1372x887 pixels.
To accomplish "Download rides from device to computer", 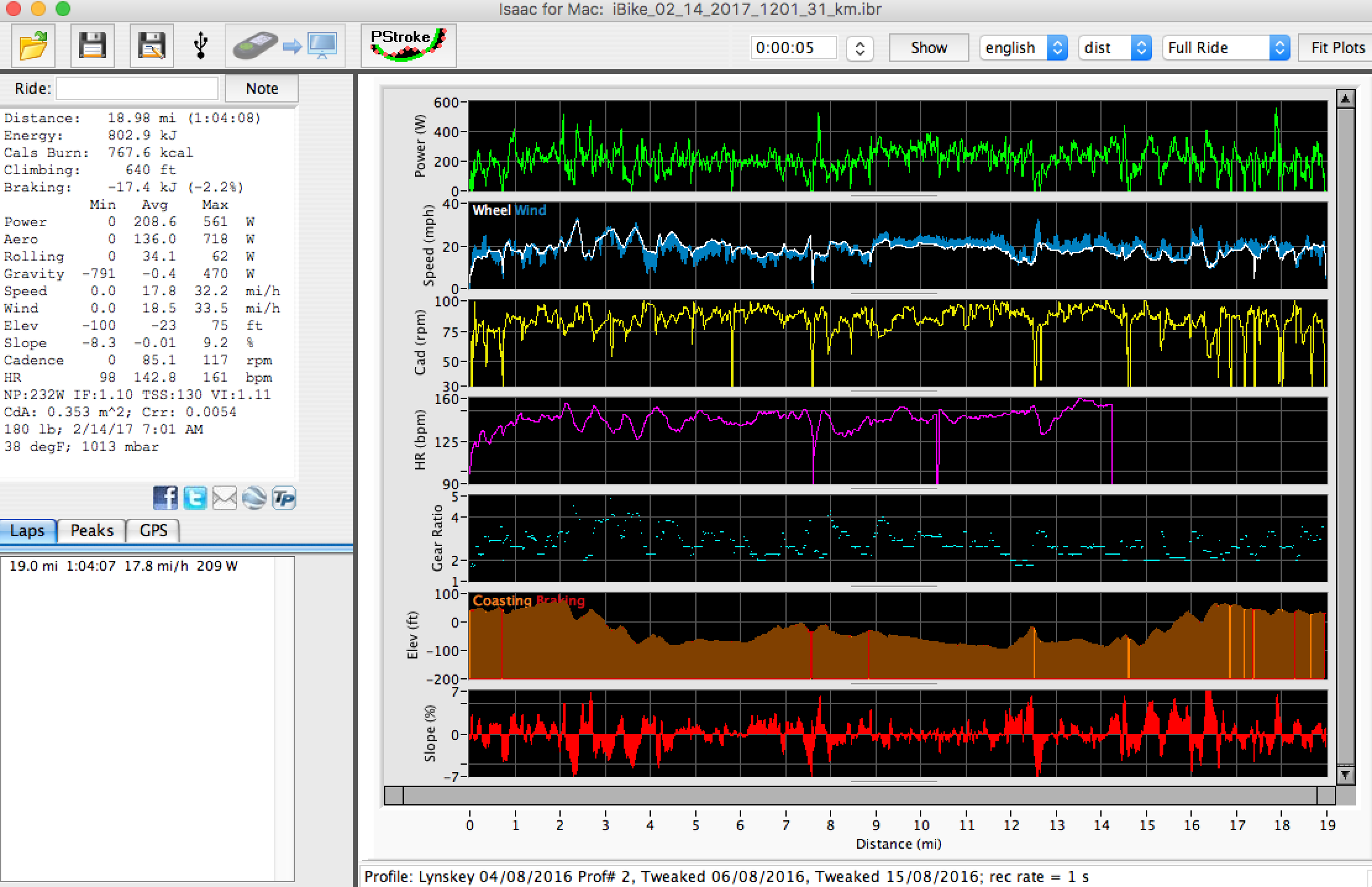I will point(285,46).
